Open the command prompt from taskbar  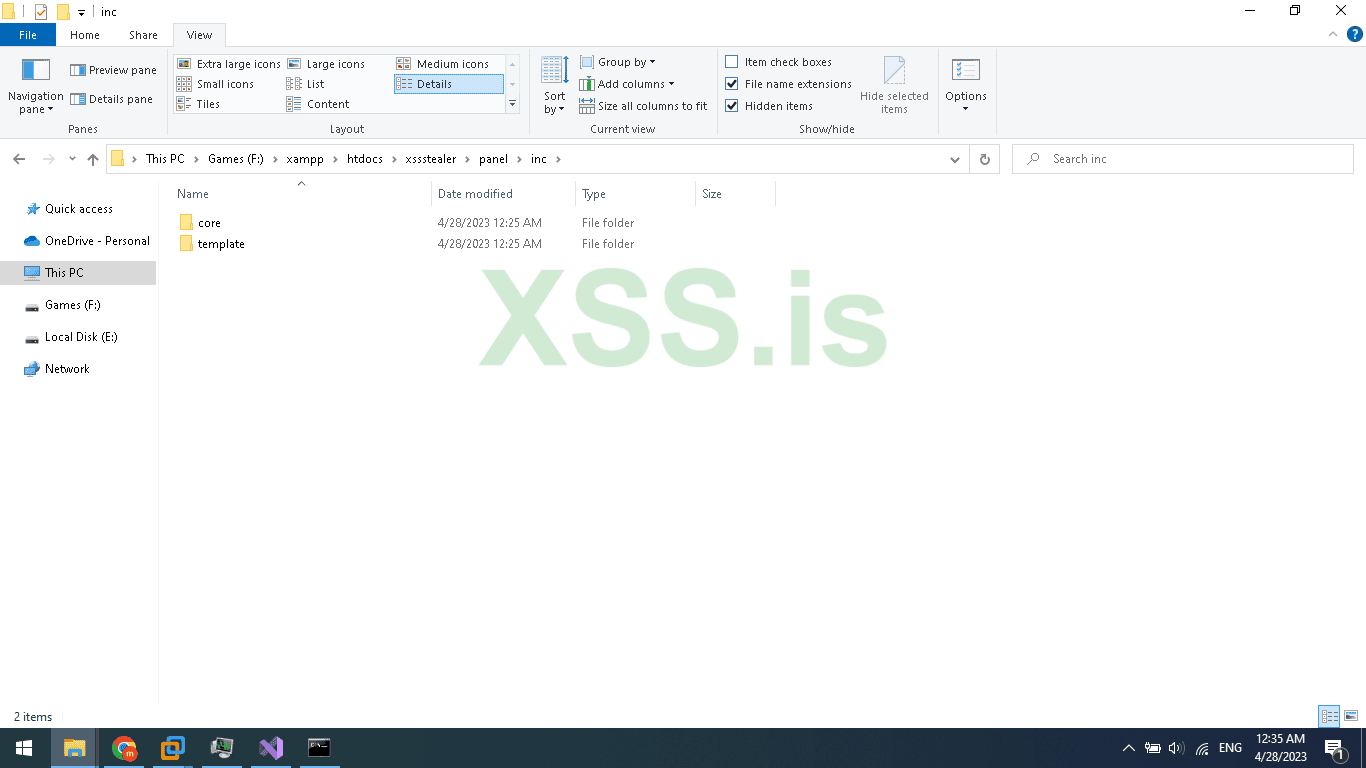tap(319, 748)
